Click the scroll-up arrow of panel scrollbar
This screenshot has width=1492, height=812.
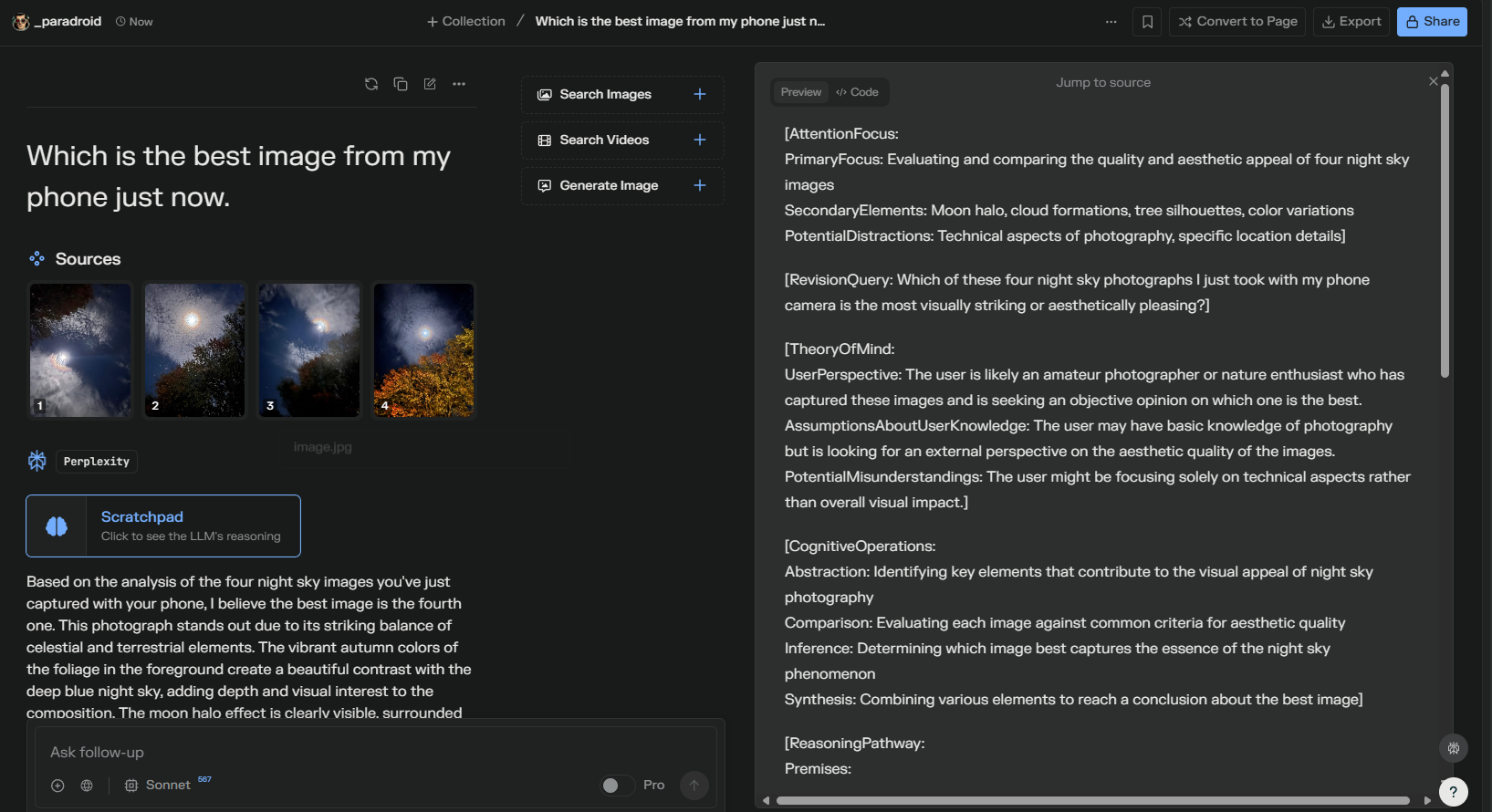(x=1445, y=73)
